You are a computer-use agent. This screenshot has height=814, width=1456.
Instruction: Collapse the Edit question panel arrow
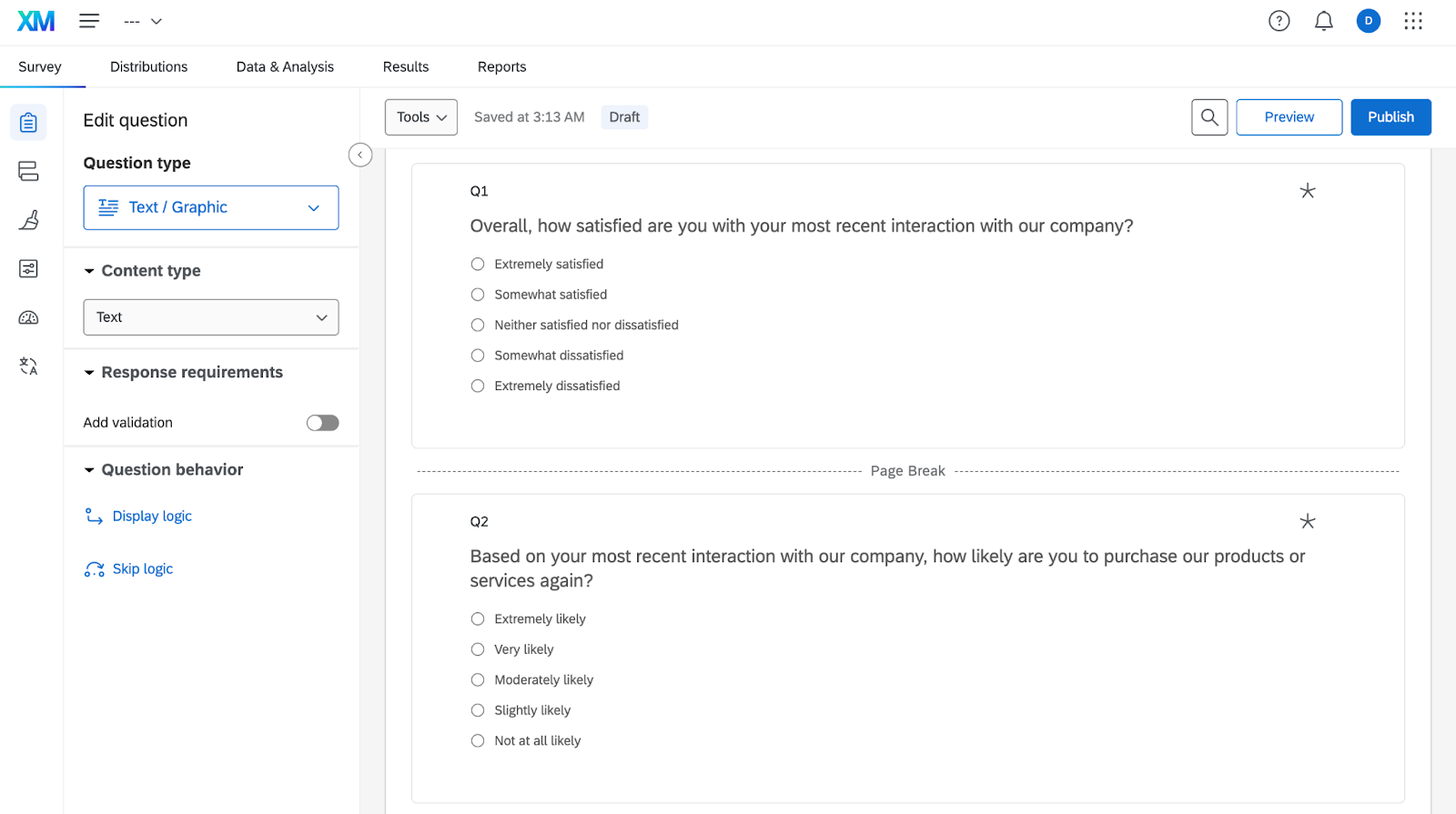360,156
